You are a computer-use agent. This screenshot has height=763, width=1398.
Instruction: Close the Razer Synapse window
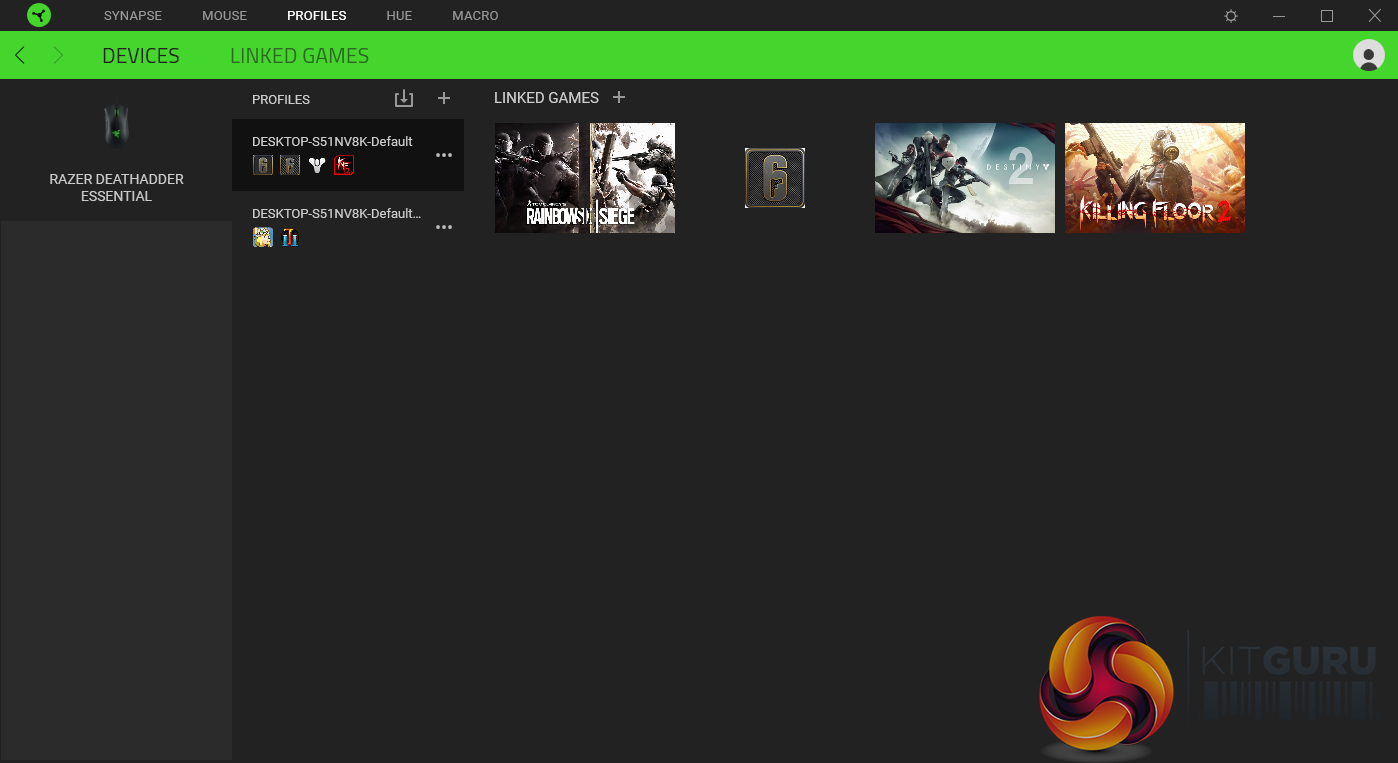coord(1375,16)
